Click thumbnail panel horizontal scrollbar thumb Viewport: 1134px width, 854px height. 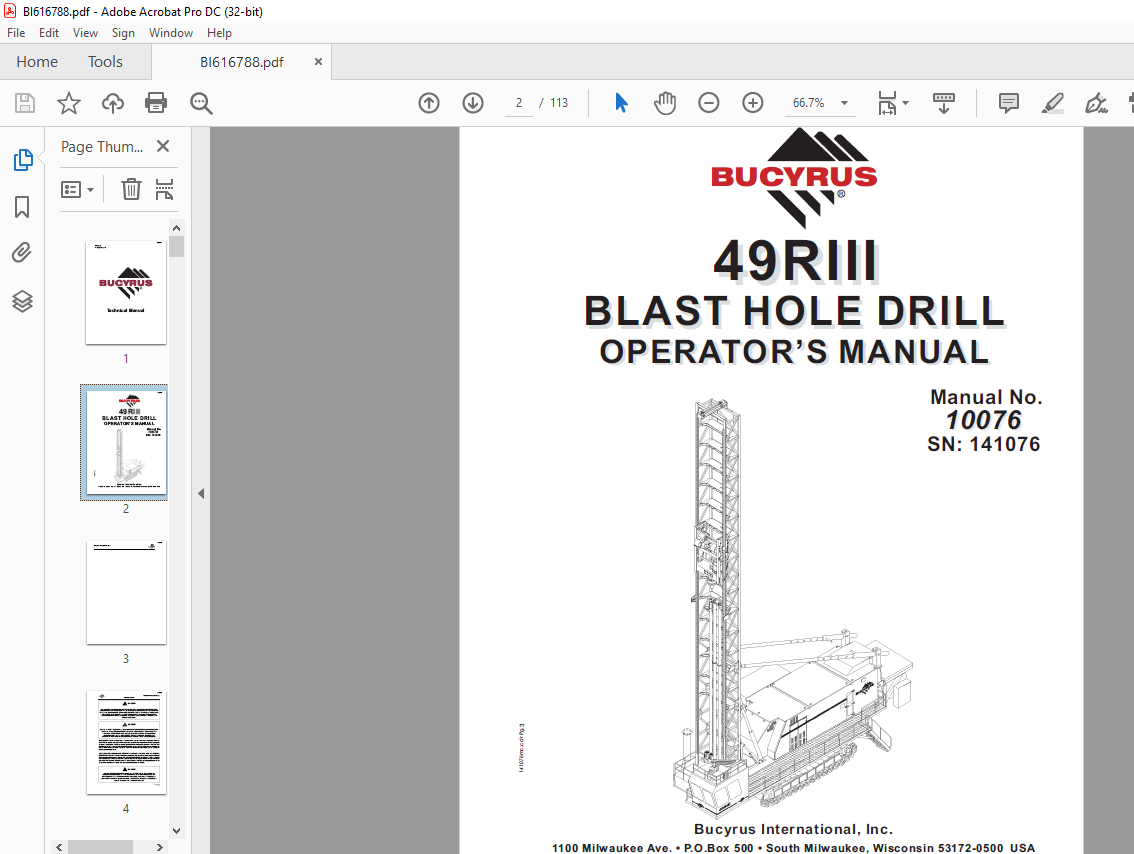101,847
